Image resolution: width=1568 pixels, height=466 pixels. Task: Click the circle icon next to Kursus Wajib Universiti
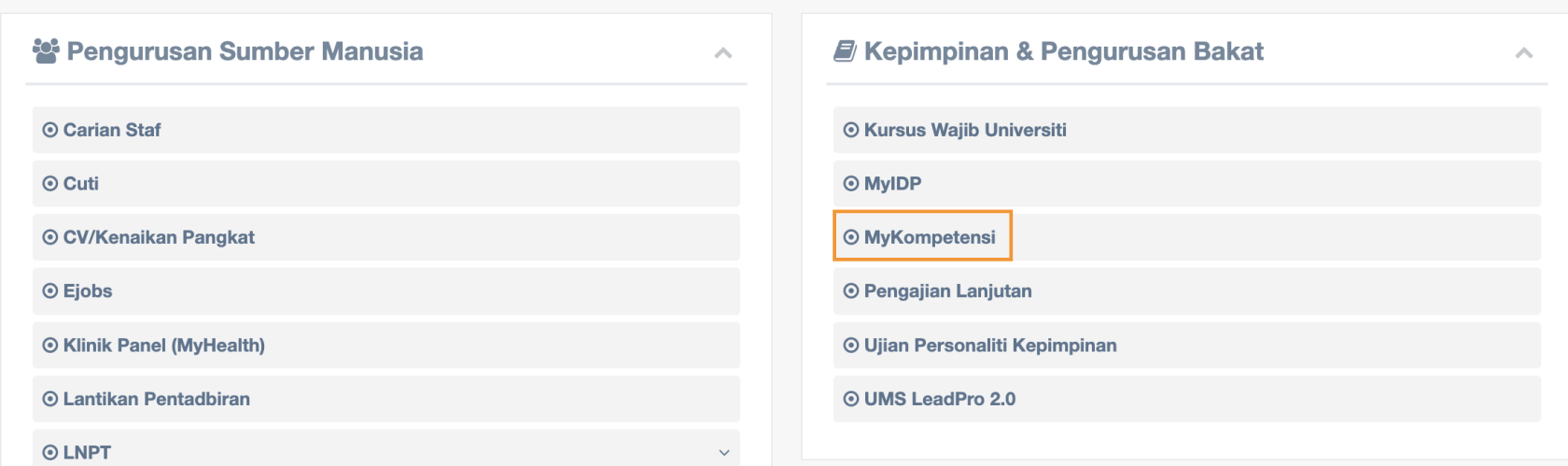coord(851,130)
